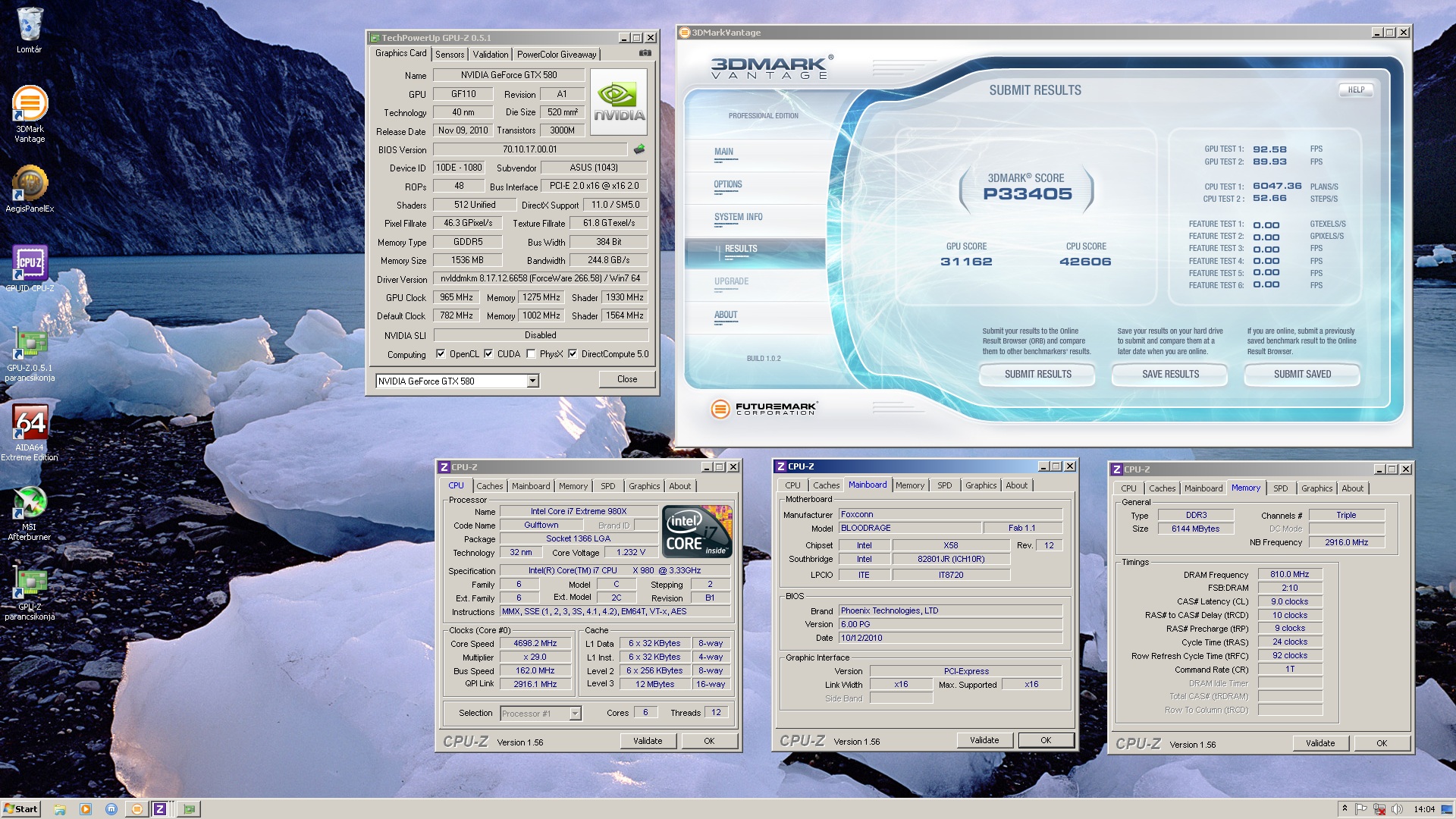Select ABOUT in the 3DMark Vantage sidebar

tap(725, 316)
